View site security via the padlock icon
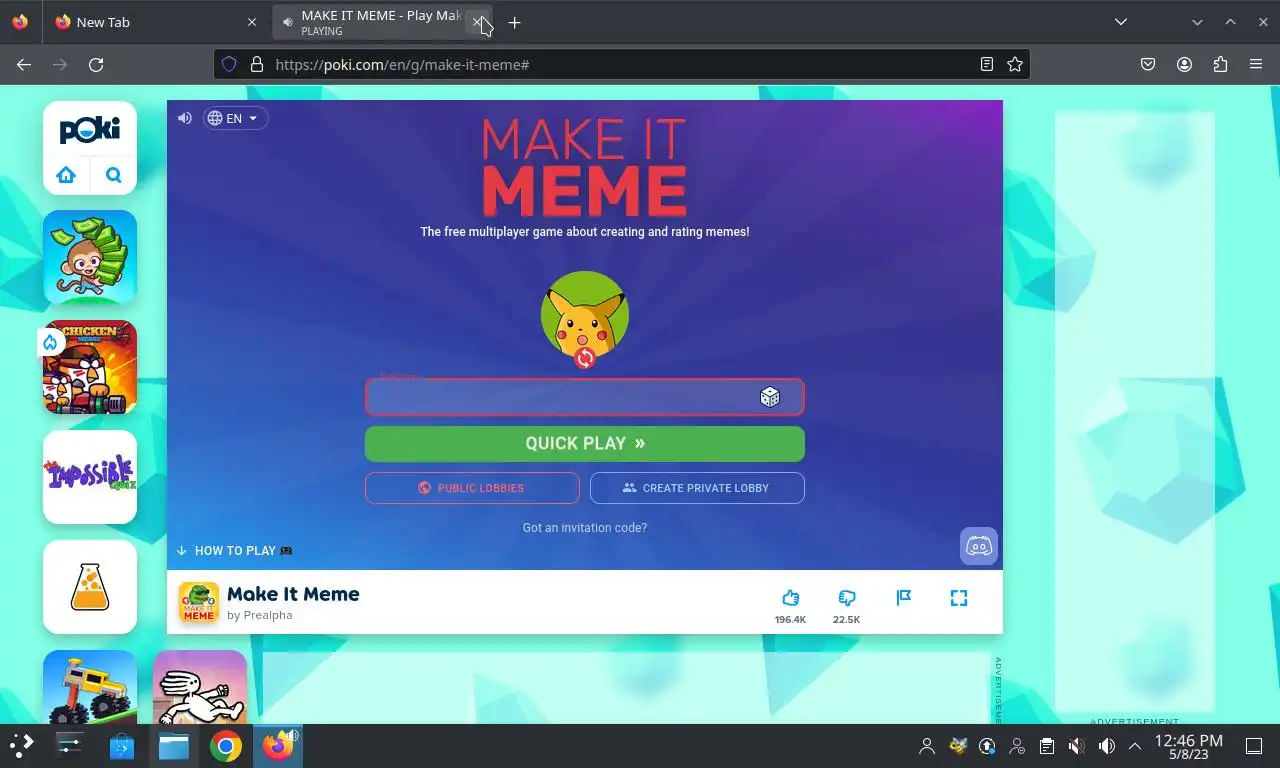Viewport: 1280px width, 768px height. (x=256, y=64)
